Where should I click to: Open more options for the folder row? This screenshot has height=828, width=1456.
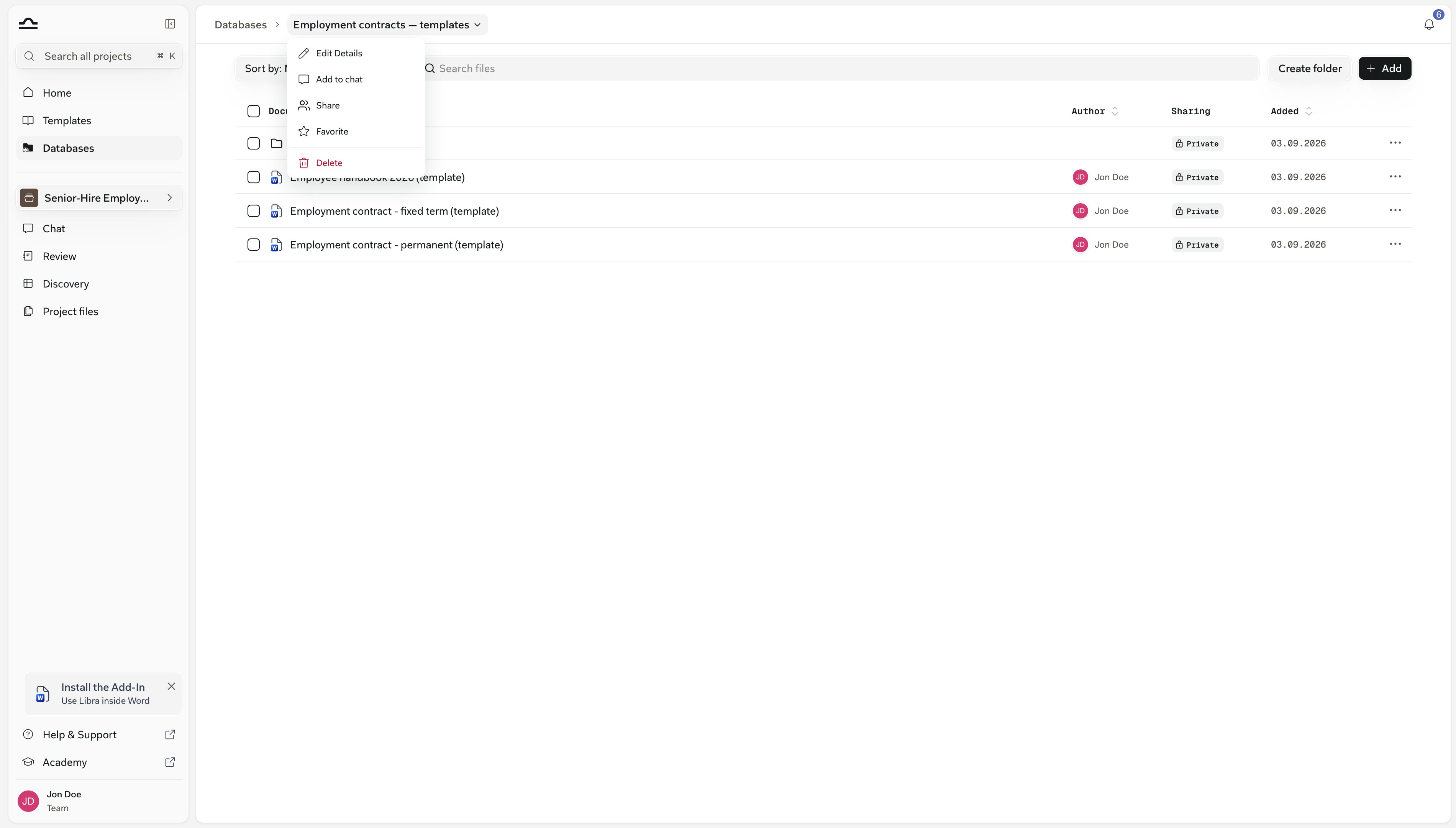tap(1395, 143)
